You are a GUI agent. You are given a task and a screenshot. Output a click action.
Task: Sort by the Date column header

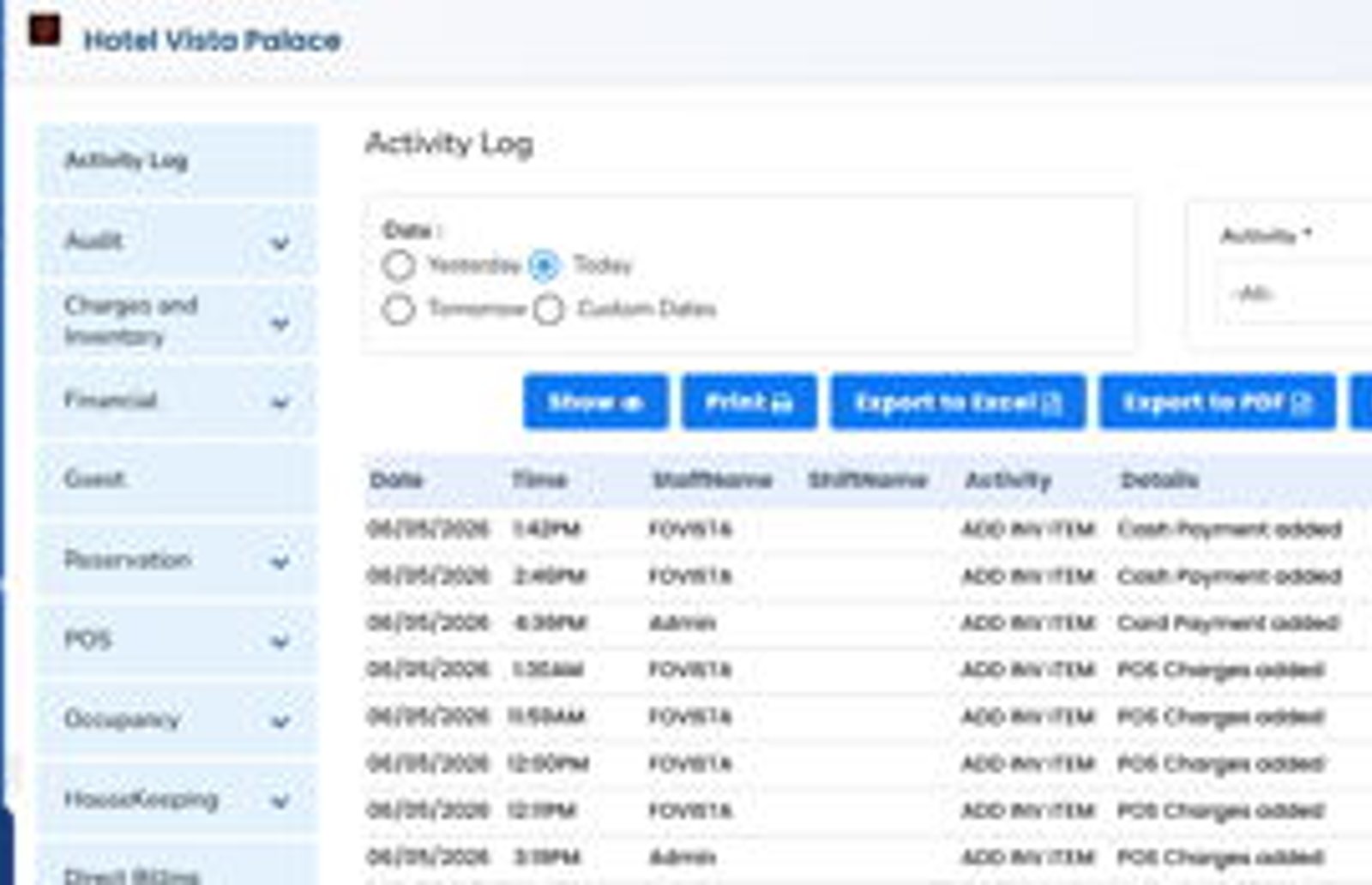click(x=396, y=480)
